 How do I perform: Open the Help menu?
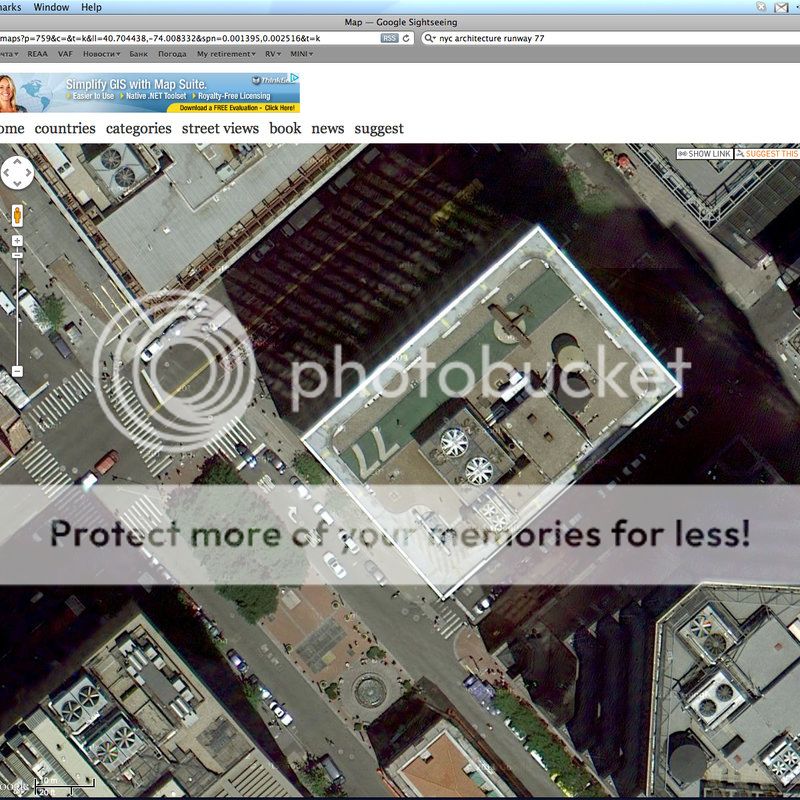(91, 7)
